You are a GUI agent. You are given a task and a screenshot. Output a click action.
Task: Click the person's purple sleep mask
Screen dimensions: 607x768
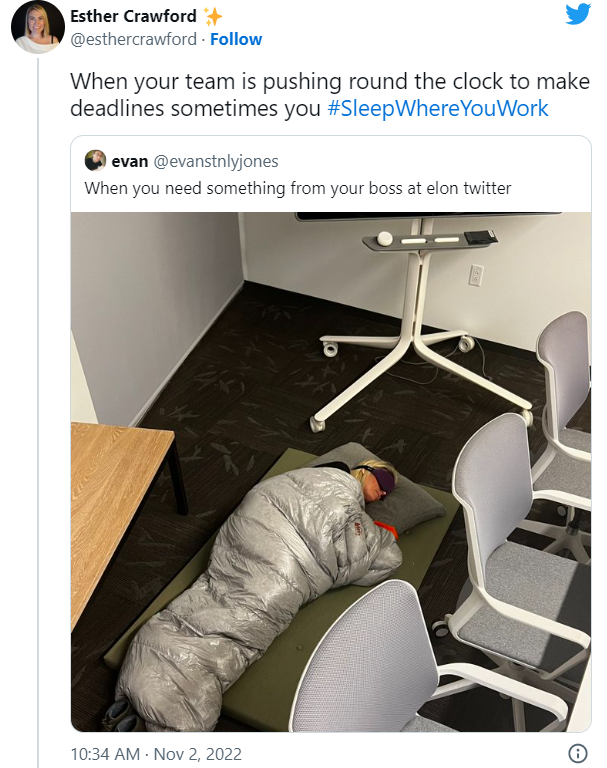point(381,480)
